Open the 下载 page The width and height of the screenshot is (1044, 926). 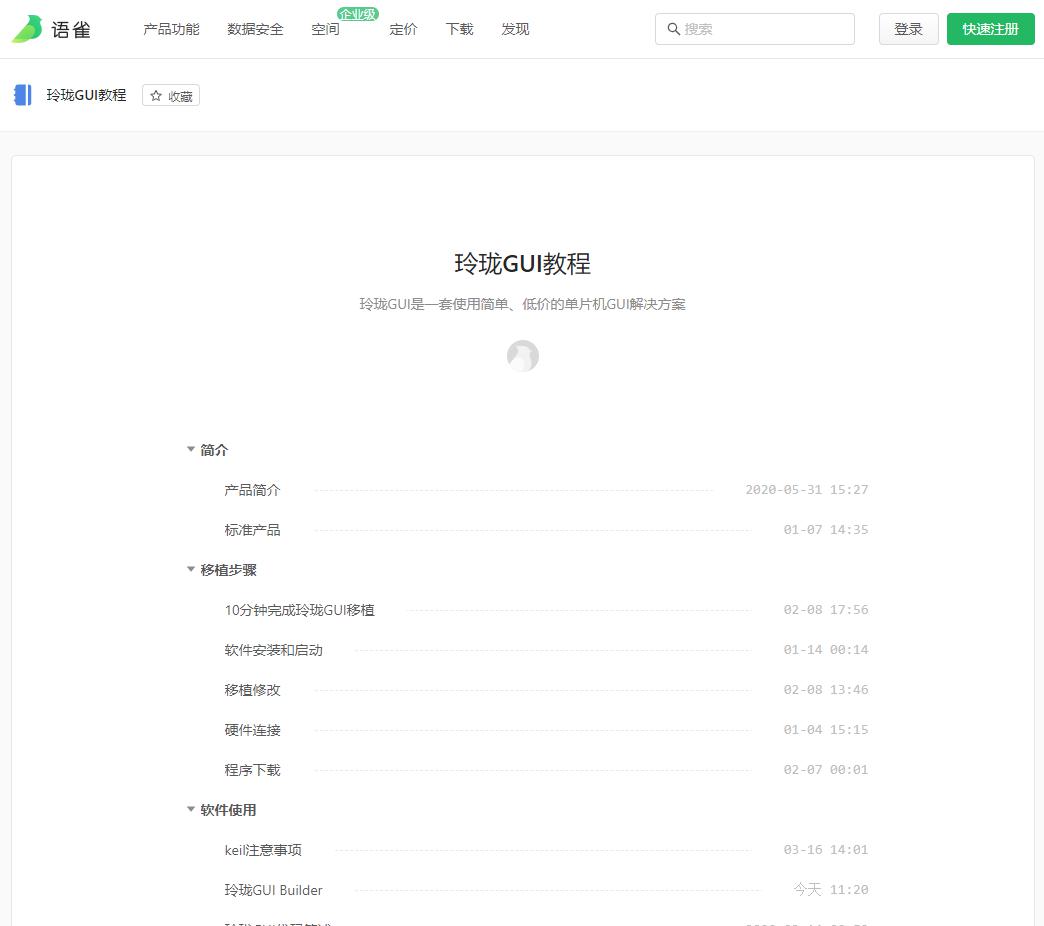coord(459,29)
